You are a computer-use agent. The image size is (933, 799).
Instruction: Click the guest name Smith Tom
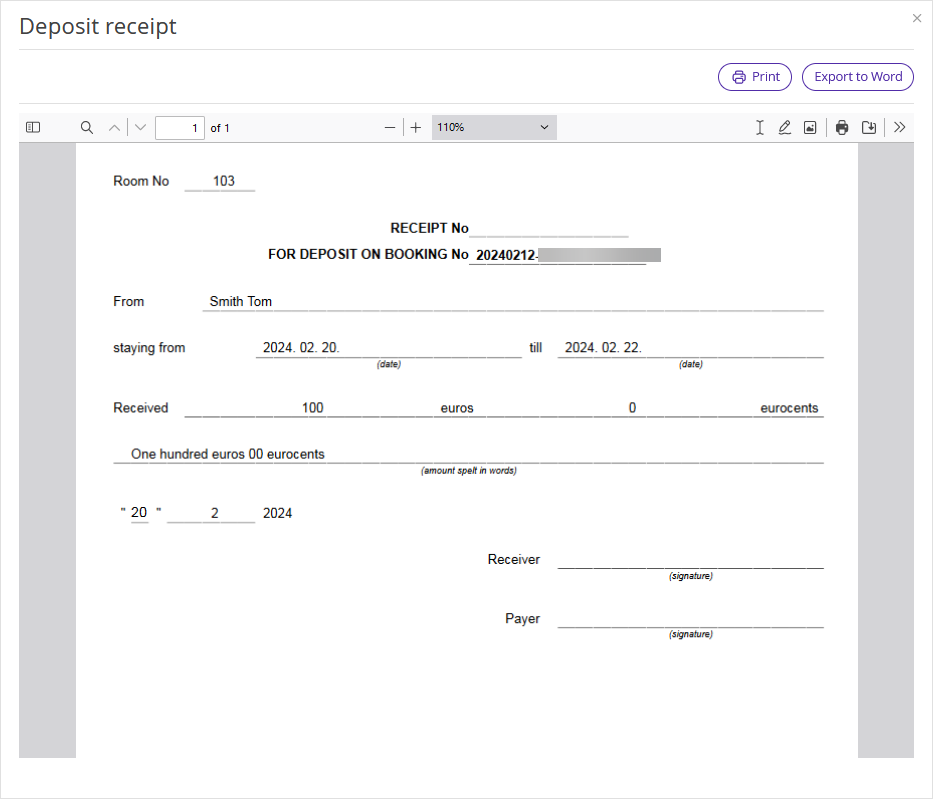[240, 302]
